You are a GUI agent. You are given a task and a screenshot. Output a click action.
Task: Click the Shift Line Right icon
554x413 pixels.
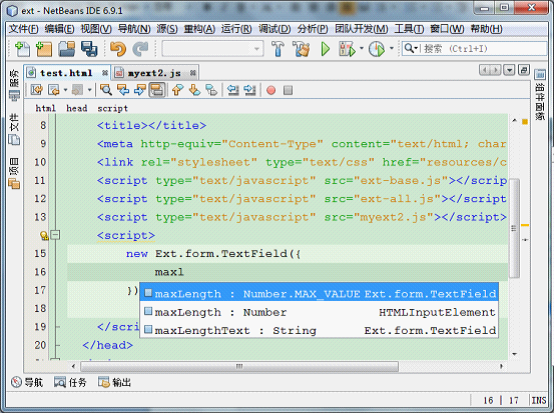click(x=250, y=90)
